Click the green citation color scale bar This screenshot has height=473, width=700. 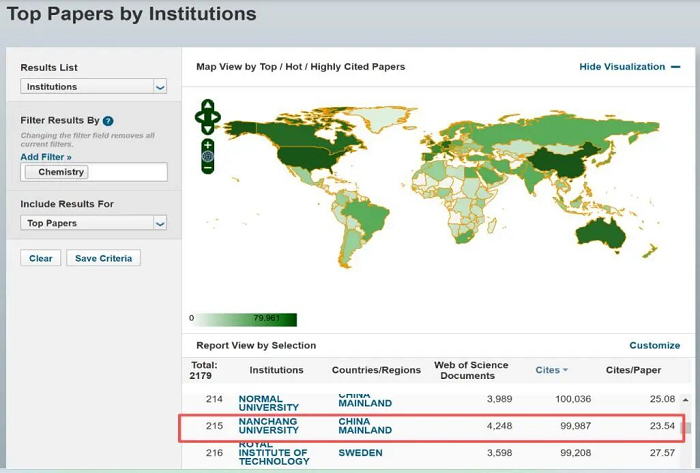[x=246, y=320]
